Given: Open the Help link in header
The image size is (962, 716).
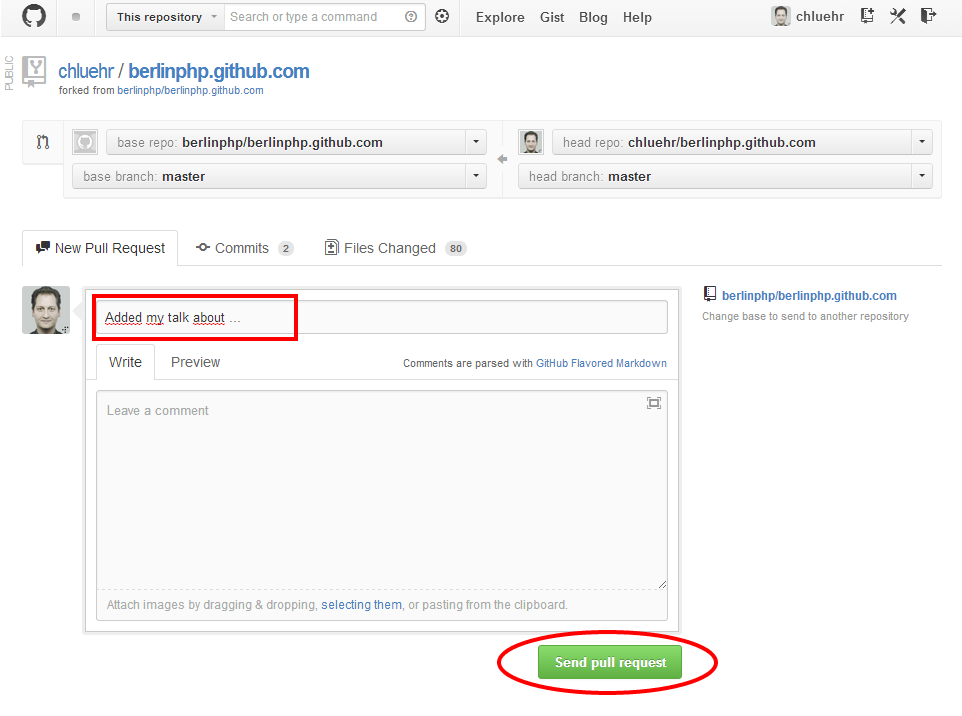Looking at the screenshot, I should click(x=637, y=18).
